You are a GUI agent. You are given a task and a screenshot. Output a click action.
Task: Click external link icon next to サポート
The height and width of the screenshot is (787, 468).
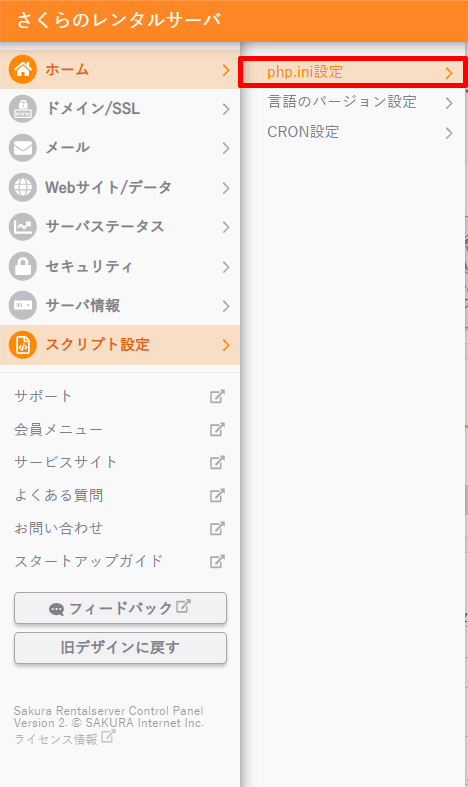point(217,397)
